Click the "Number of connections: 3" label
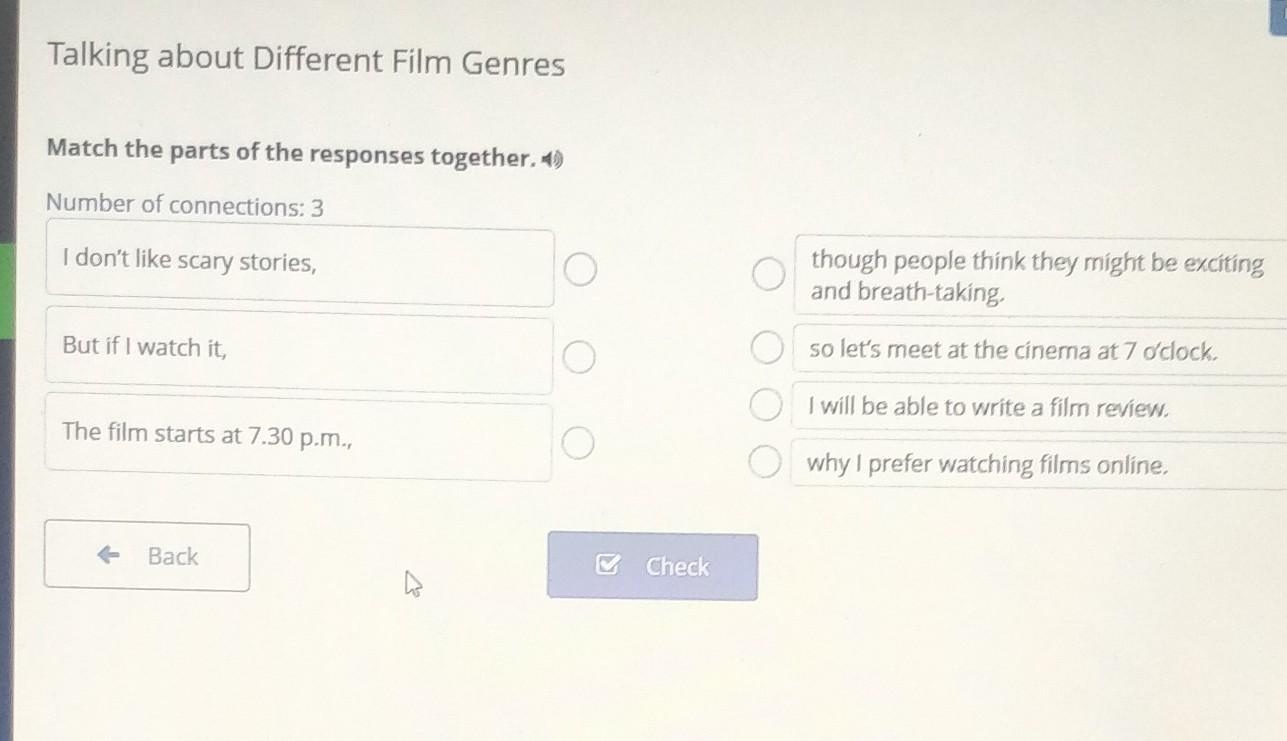The height and width of the screenshot is (741, 1287). (185, 206)
